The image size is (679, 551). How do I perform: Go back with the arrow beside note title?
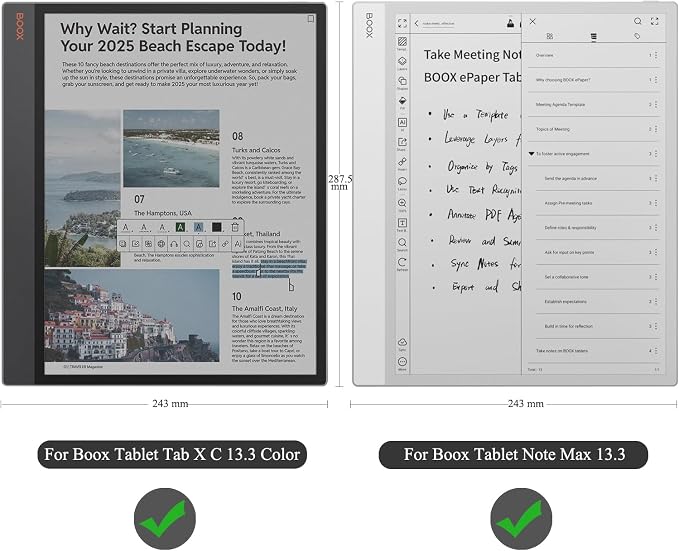(x=417, y=23)
